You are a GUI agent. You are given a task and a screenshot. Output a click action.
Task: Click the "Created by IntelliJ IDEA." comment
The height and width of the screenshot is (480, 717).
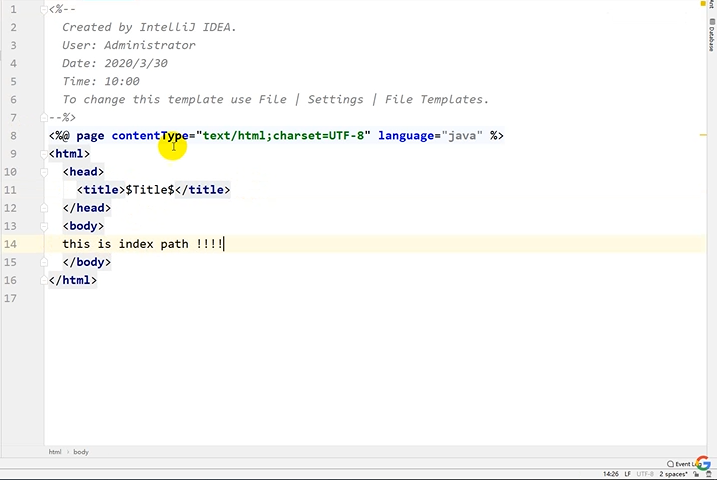point(149,27)
